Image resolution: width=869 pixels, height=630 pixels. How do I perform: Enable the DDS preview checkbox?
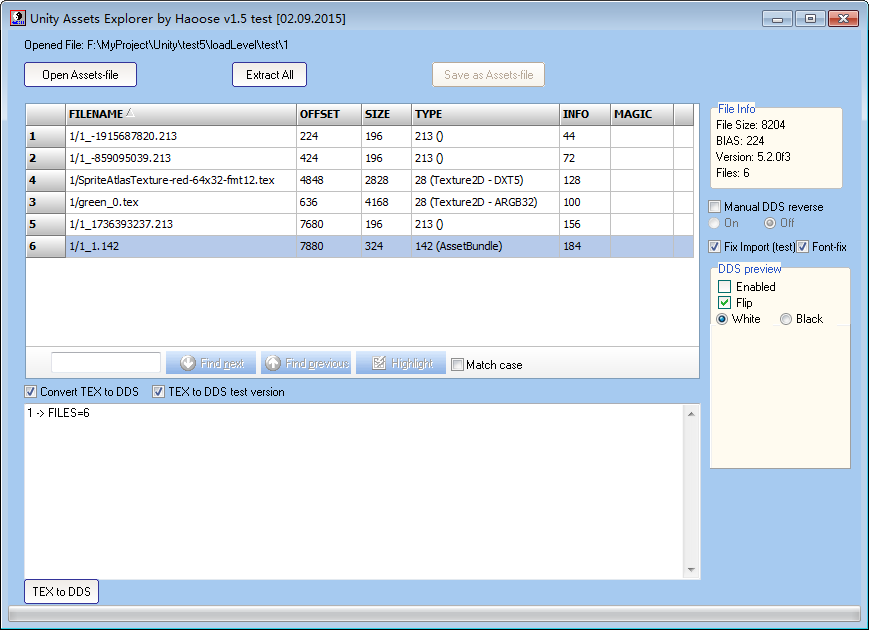724,286
